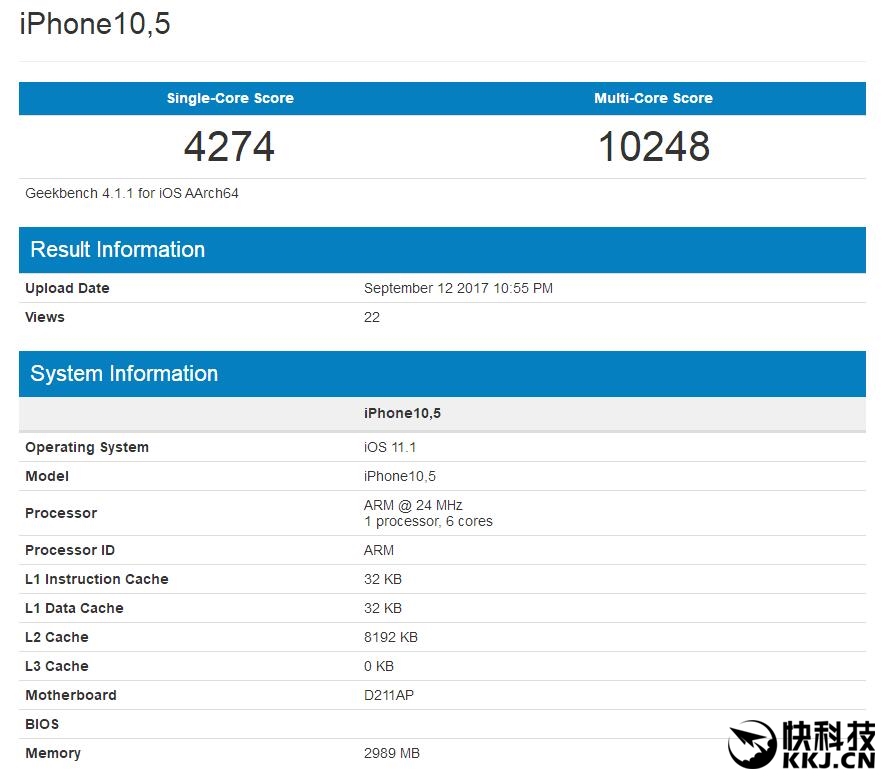Select the Processor ID label
This screenshot has height=779, width=885.
pyautogui.click(x=70, y=550)
